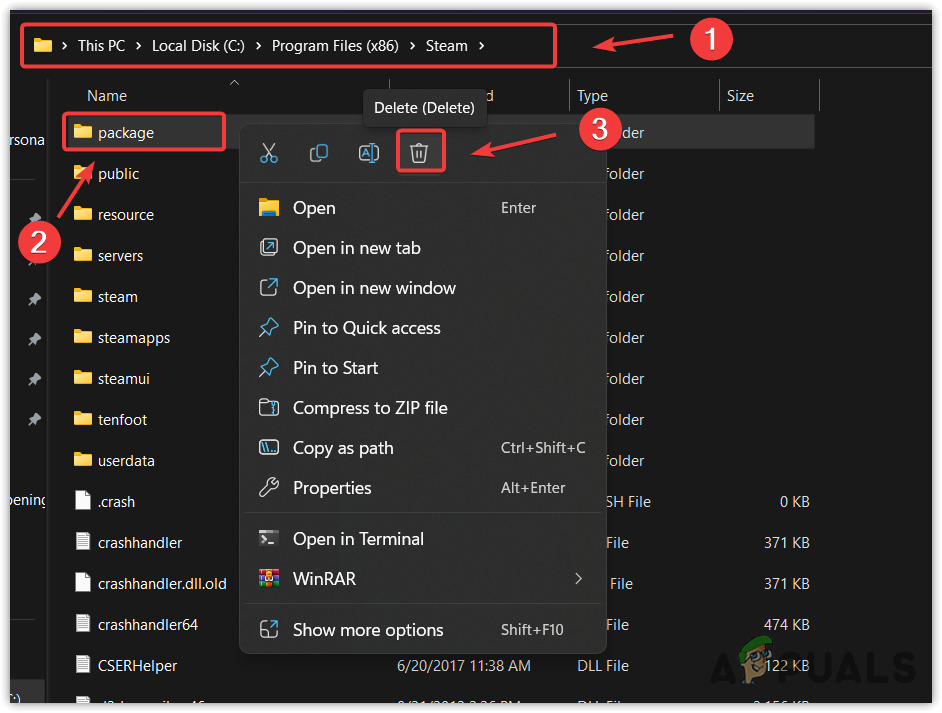Click the Cut scissors icon
942x713 pixels.
[x=269, y=153]
